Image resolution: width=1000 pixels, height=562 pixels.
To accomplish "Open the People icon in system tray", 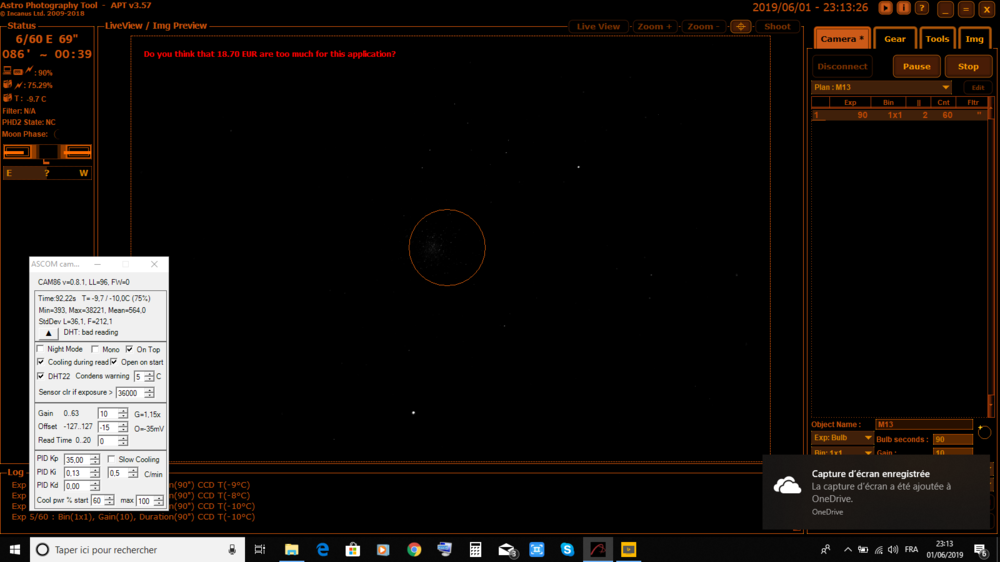I will 825,549.
